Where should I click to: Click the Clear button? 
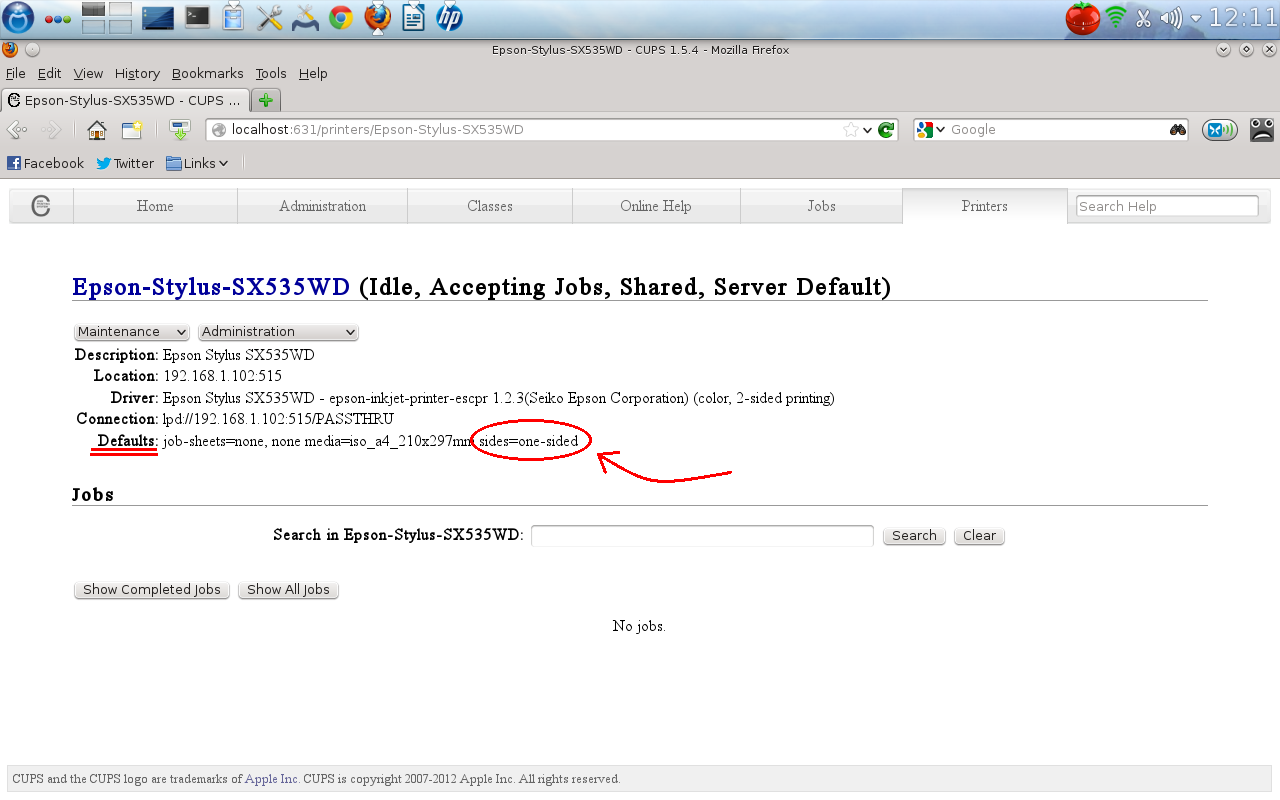point(979,536)
